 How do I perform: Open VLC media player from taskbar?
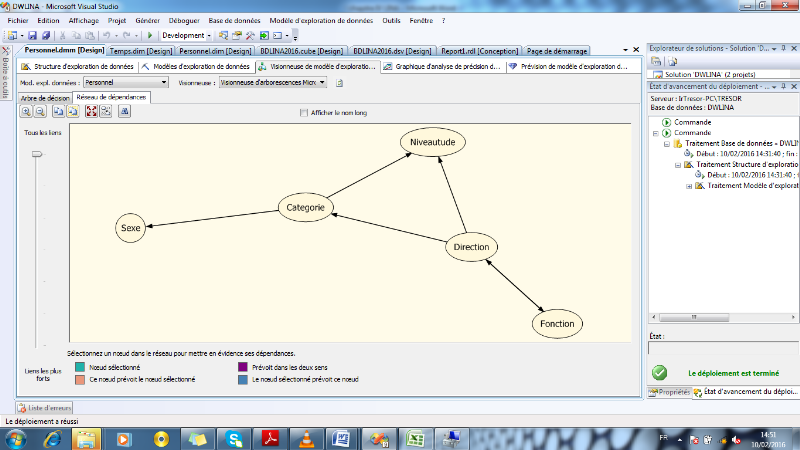tap(307, 439)
